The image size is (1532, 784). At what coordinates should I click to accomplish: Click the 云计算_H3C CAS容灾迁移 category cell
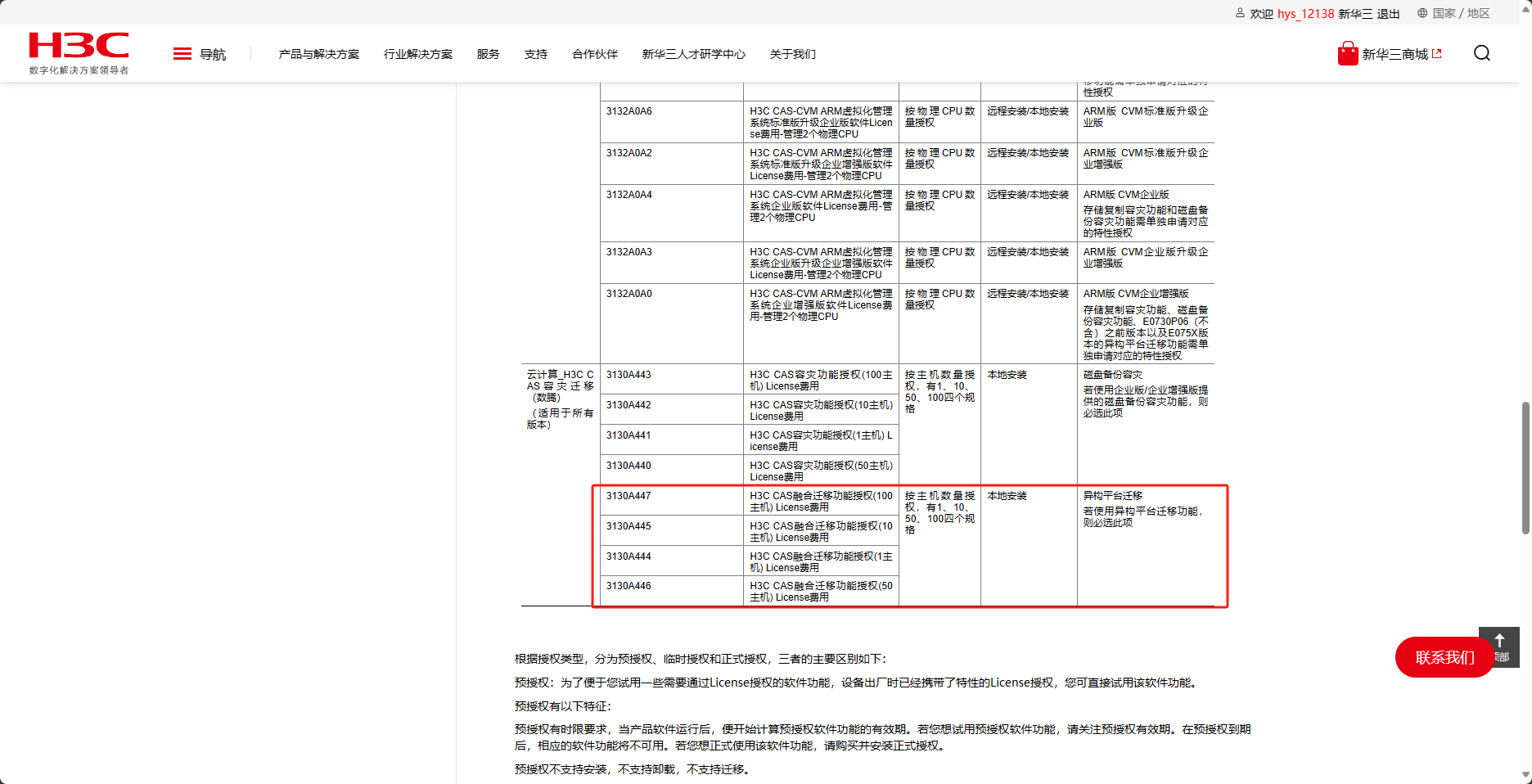(560, 399)
